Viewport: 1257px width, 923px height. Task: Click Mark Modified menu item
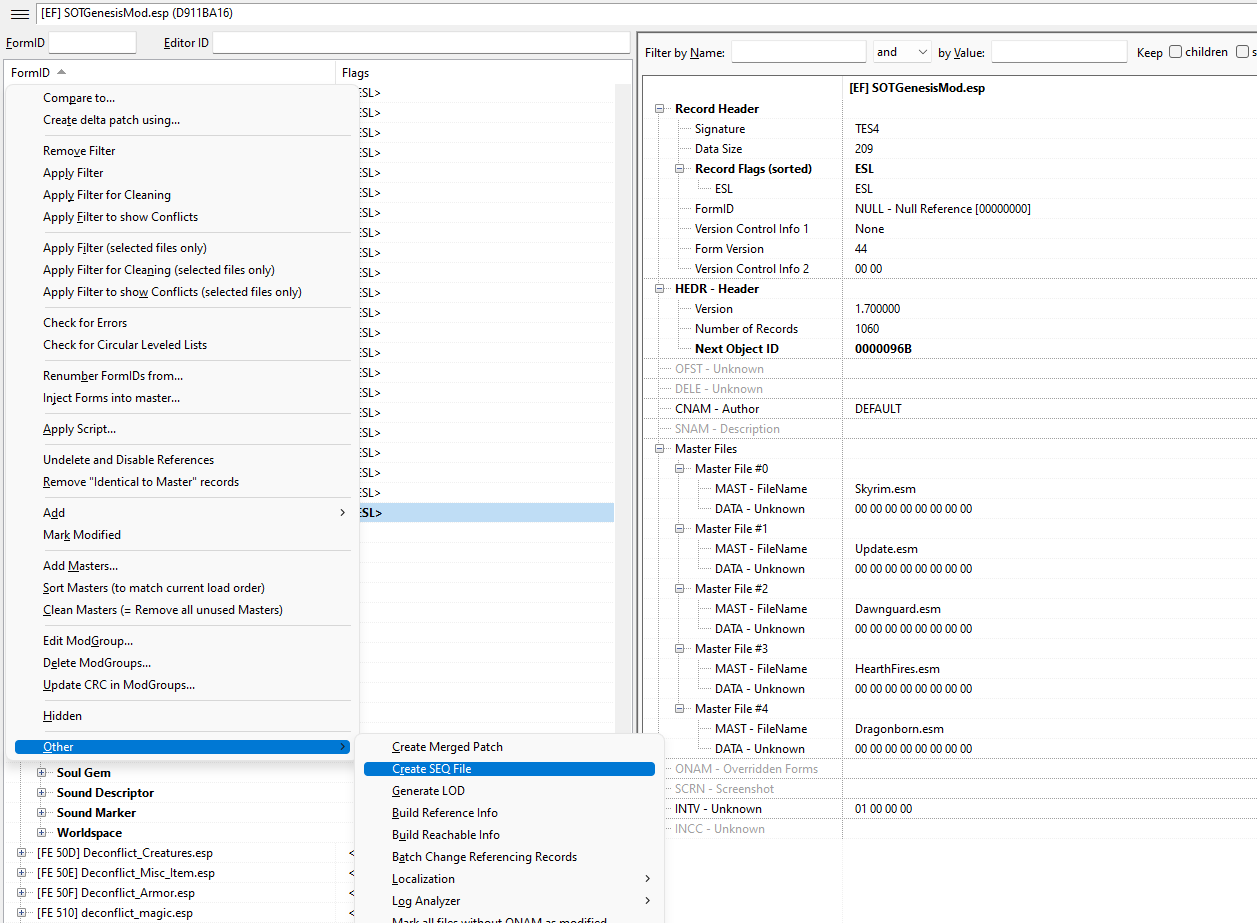183,535
